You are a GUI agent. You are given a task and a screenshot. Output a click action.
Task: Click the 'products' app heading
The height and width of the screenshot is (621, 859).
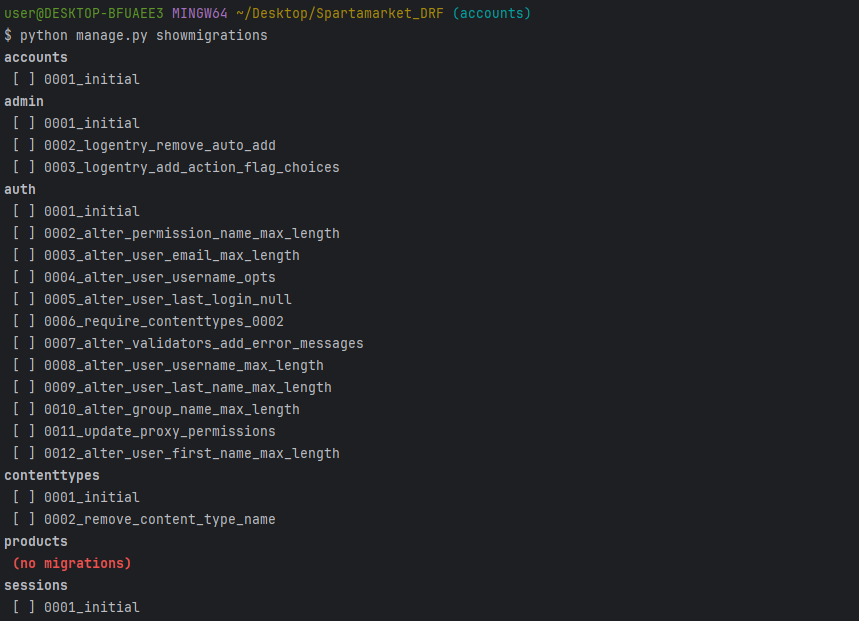coord(36,542)
